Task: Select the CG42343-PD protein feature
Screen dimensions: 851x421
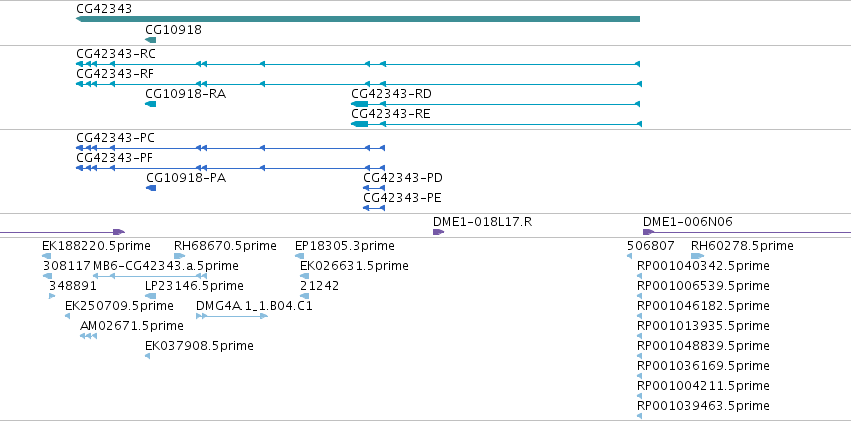Action: pos(374,188)
